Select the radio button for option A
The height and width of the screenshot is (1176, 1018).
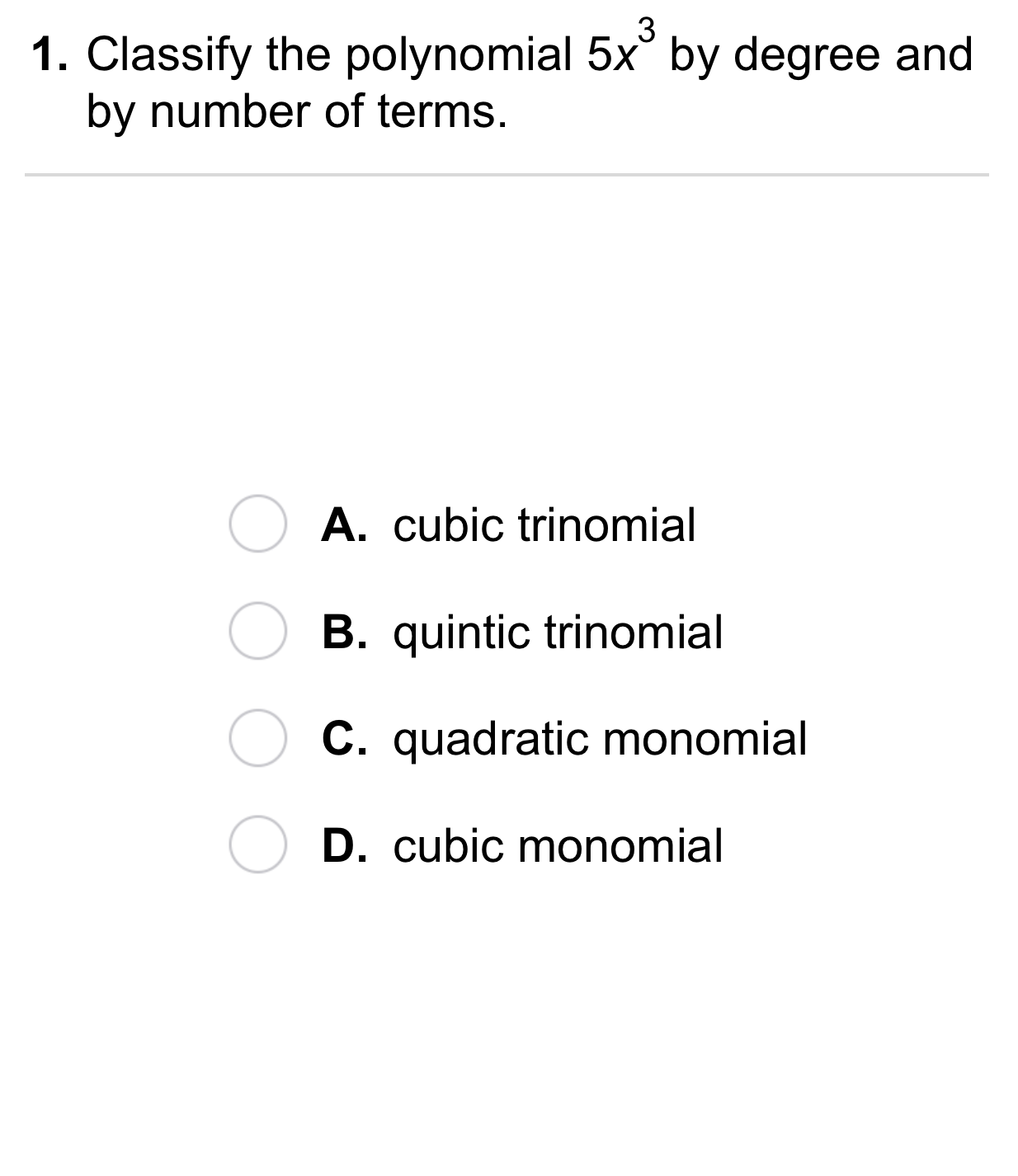pos(257,524)
